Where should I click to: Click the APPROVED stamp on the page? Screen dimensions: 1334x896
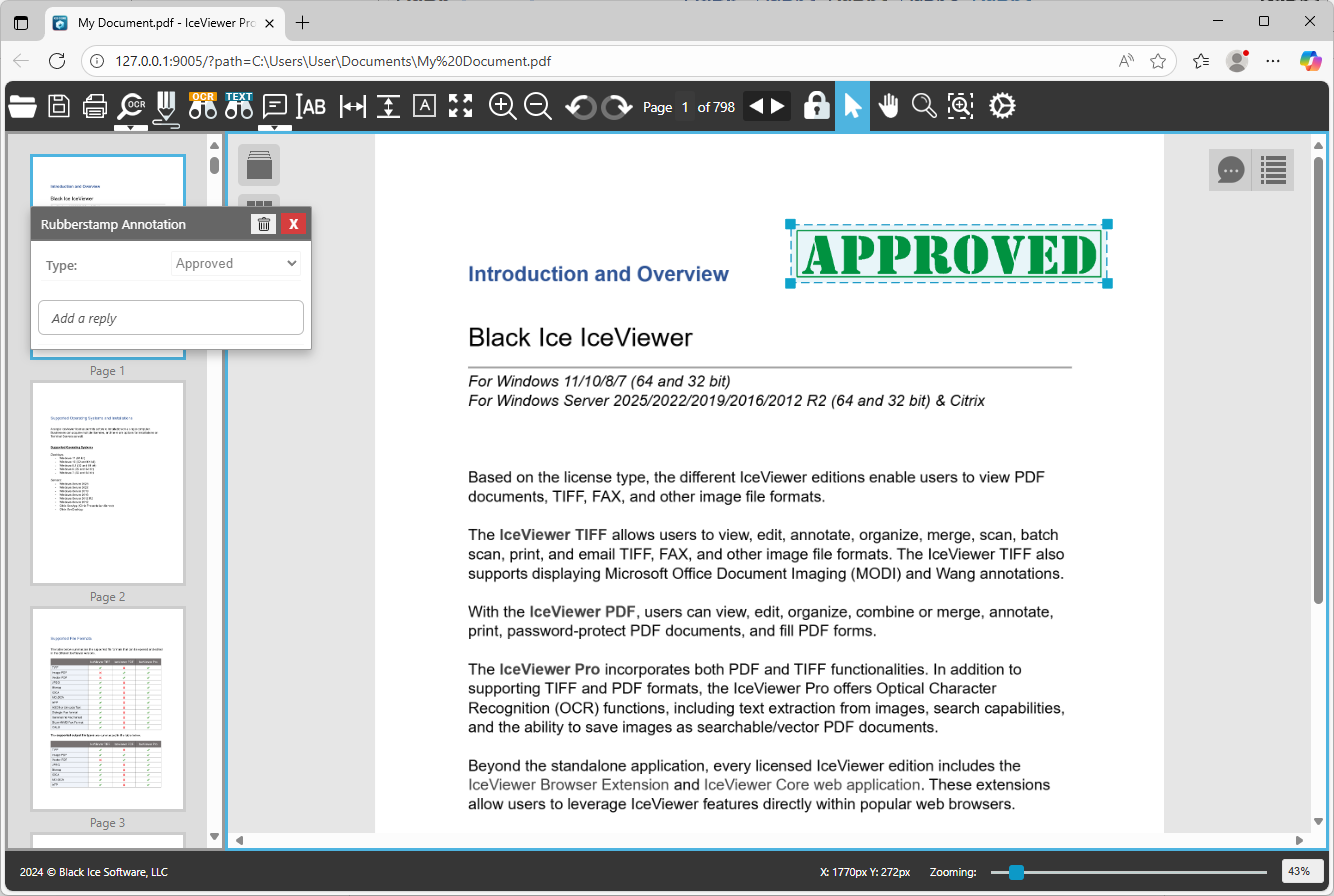[x=948, y=254]
